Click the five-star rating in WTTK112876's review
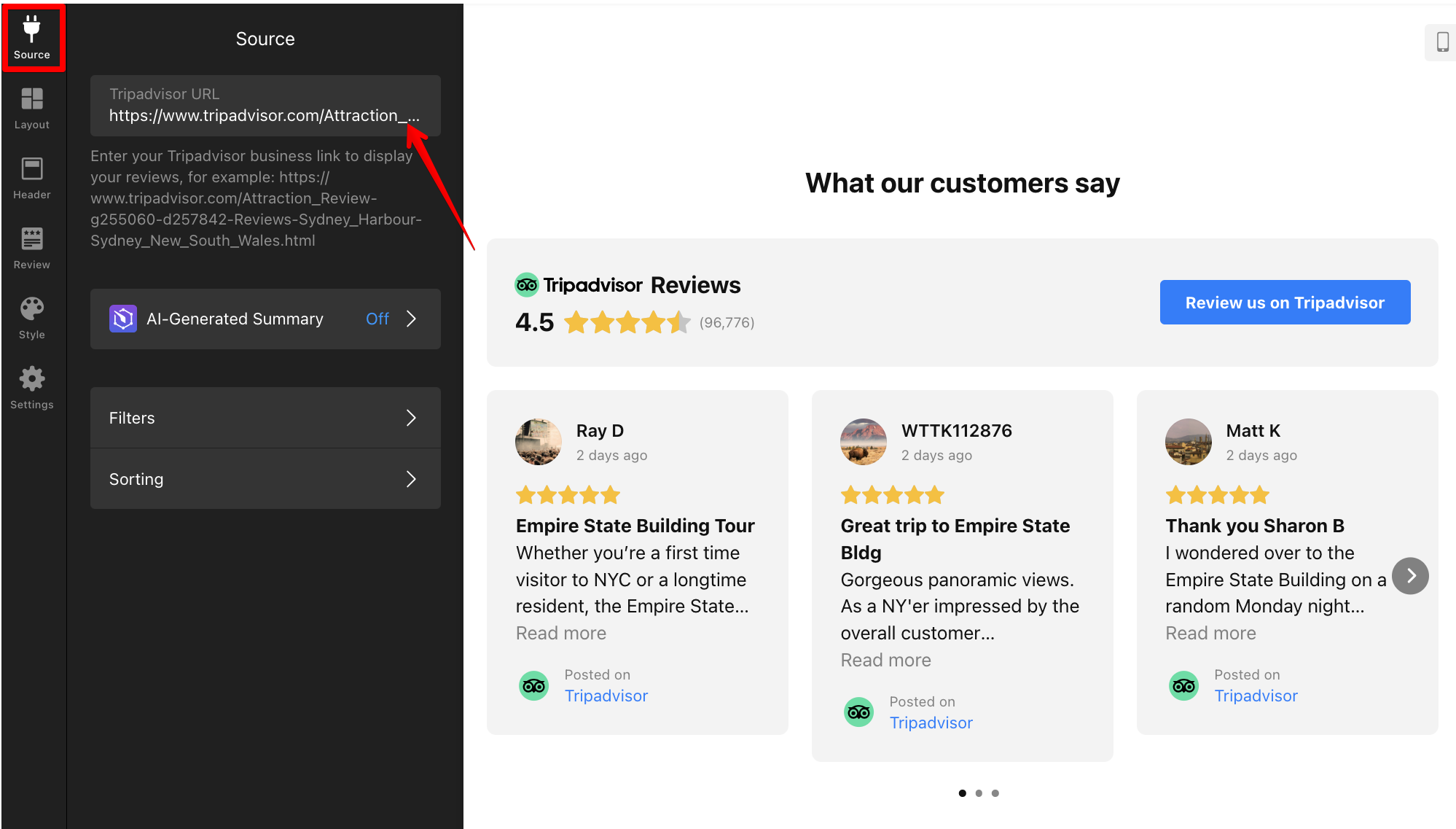Screen dimensions: 1456x829 click(x=893, y=496)
